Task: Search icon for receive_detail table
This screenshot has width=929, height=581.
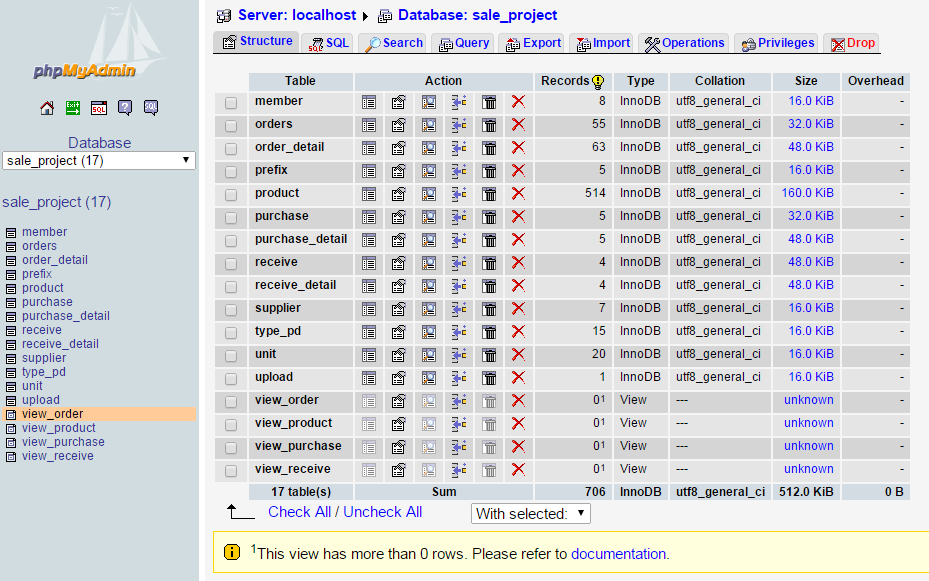Action: (429, 287)
